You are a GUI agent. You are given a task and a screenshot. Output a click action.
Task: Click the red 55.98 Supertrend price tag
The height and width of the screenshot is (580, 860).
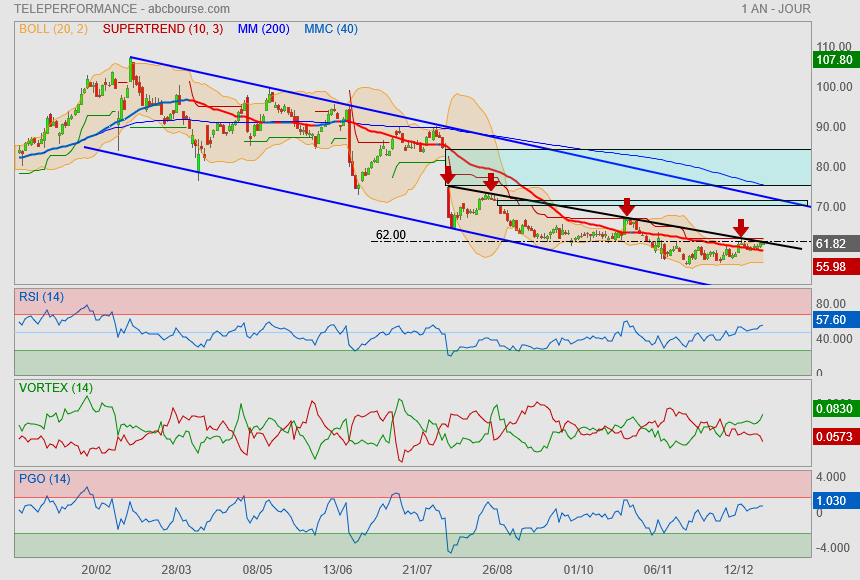tap(833, 267)
